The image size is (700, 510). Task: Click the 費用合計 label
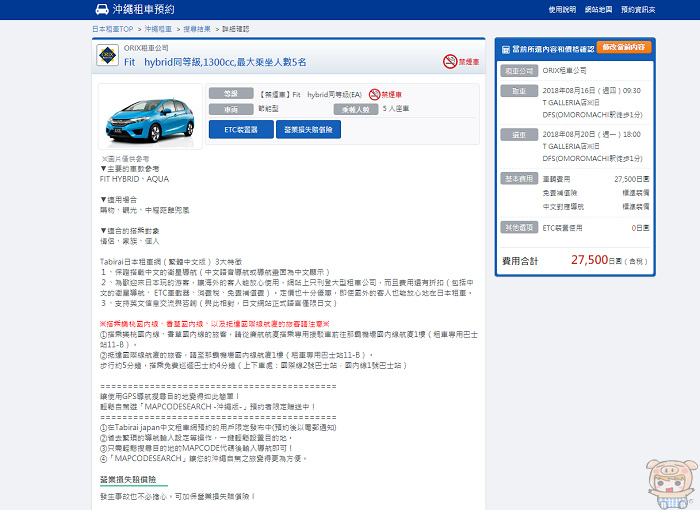520,261
